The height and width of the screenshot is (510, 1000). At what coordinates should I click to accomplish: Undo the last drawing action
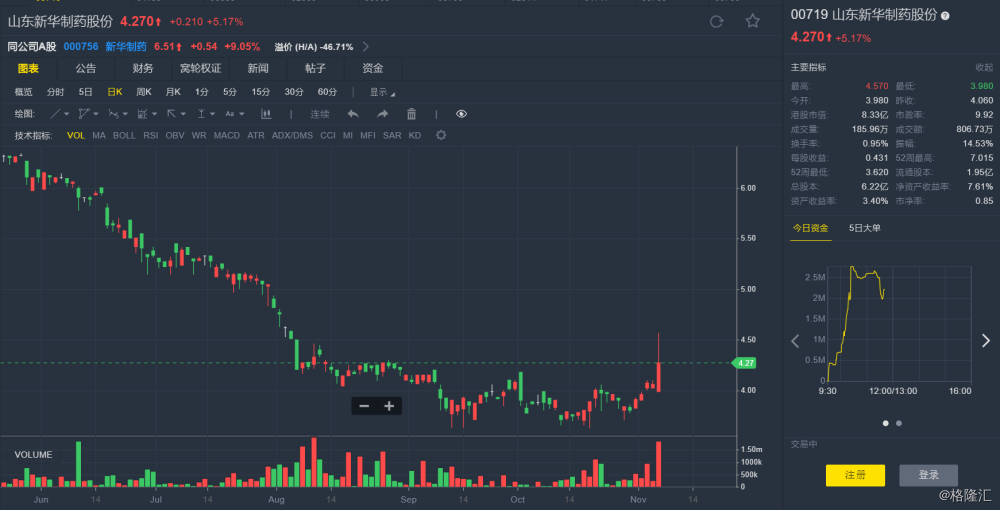click(352, 114)
